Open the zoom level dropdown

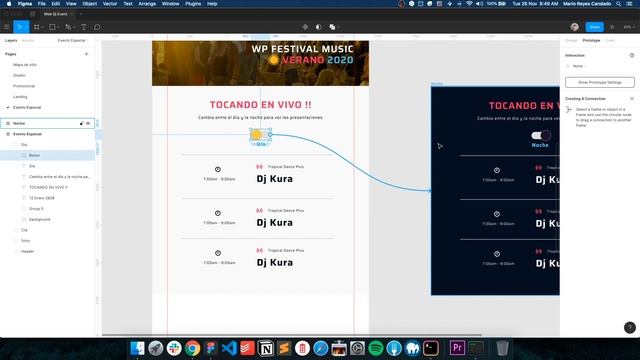coord(629,27)
